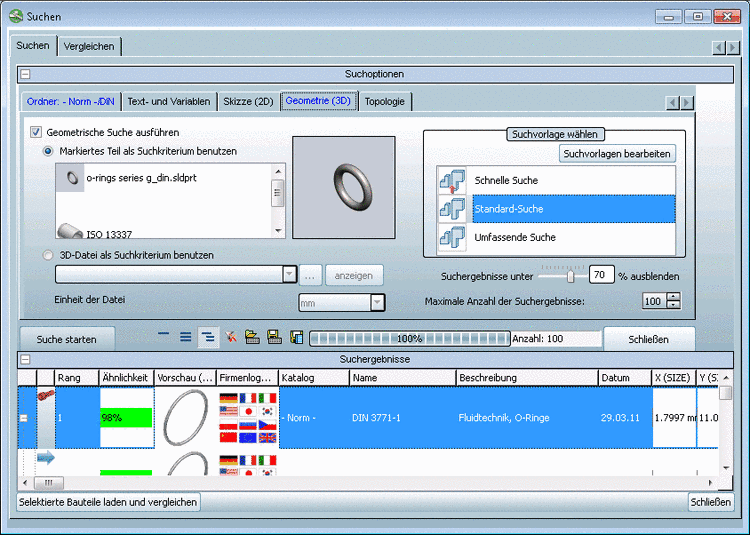Click the single-line collapsed view icon
This screenshot has width=750, height=535.
164,338
